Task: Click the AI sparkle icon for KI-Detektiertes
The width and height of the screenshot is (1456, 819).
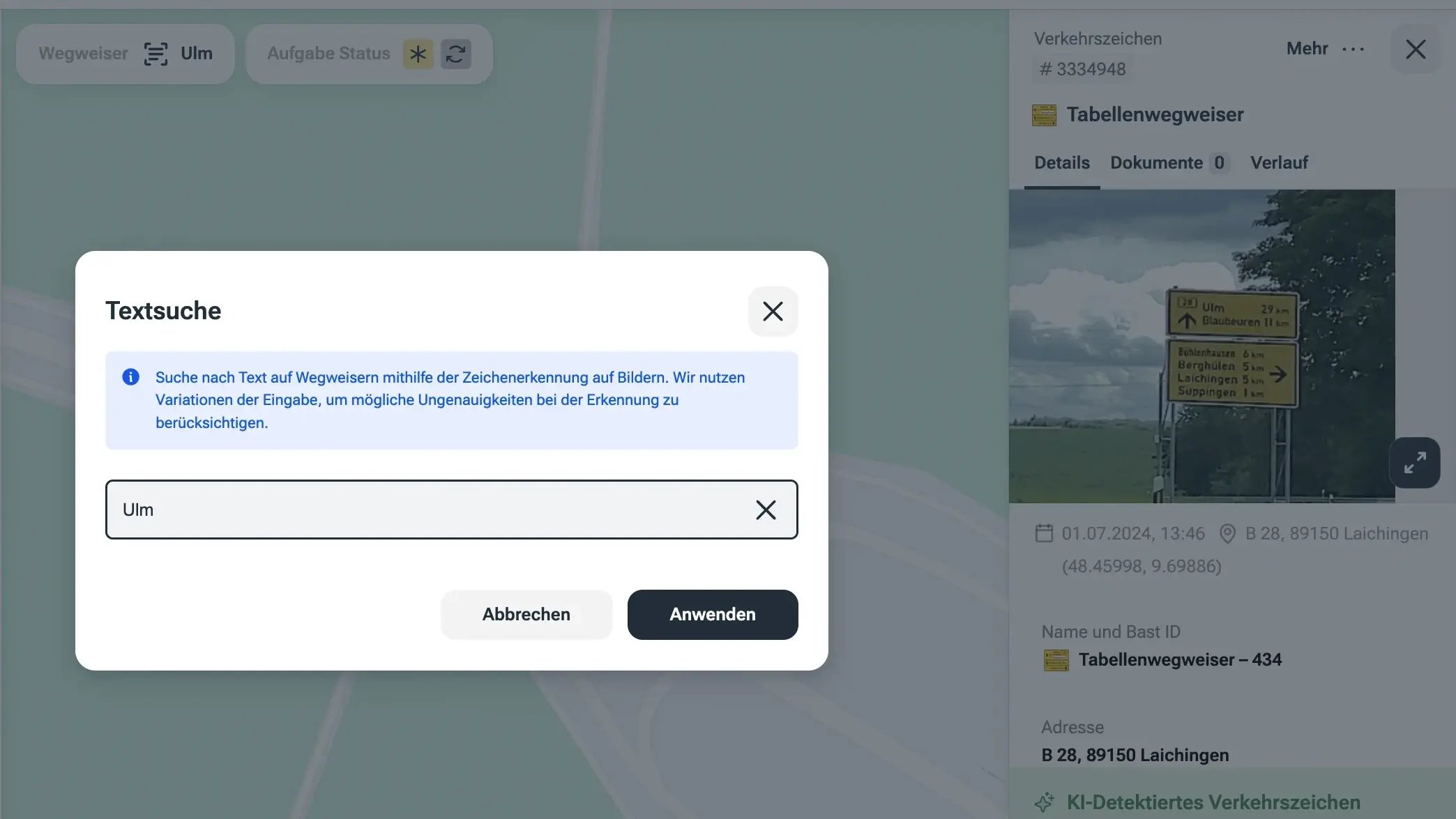Action: point(1044,802)
